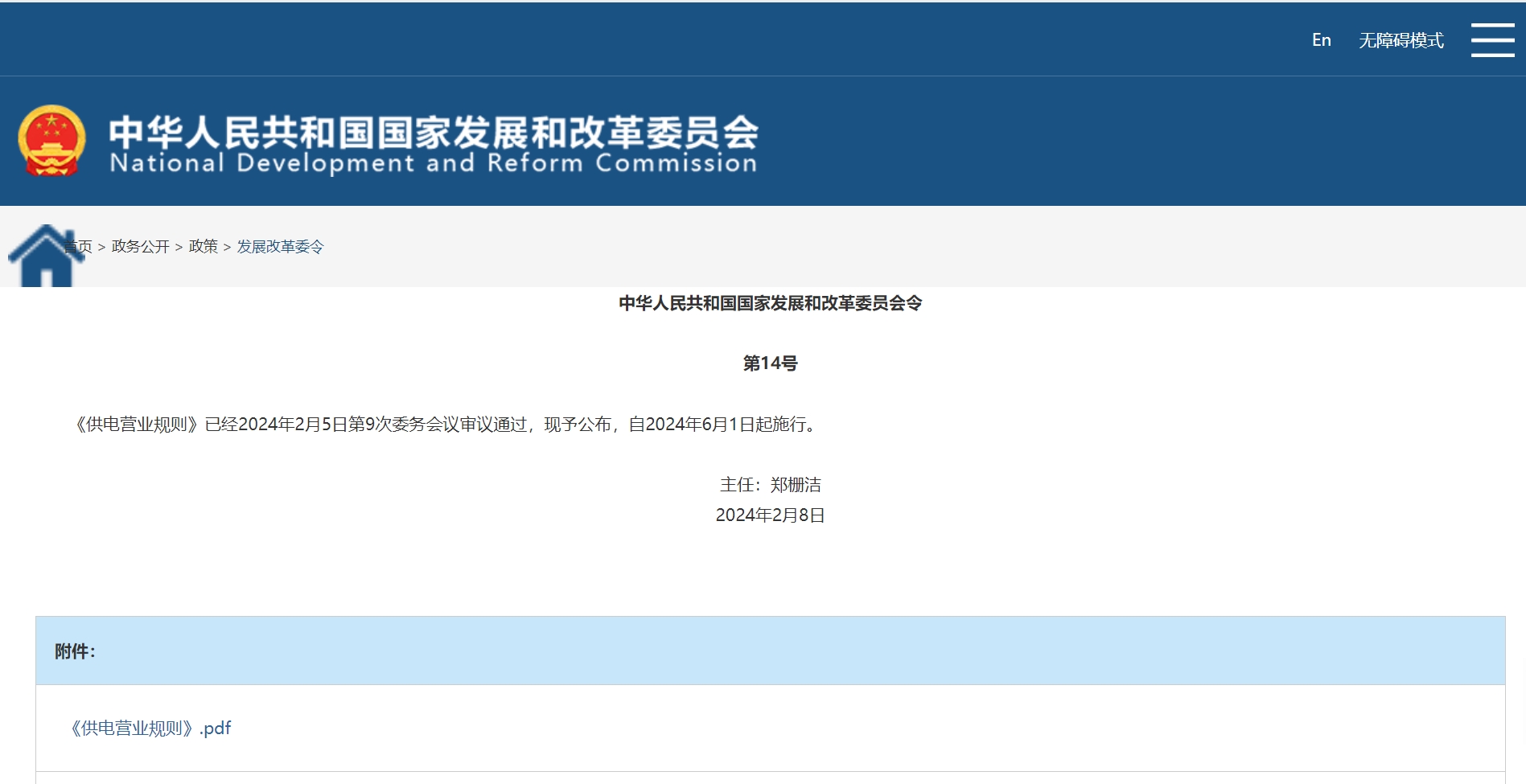Switch site language with En

[1321, 40]
